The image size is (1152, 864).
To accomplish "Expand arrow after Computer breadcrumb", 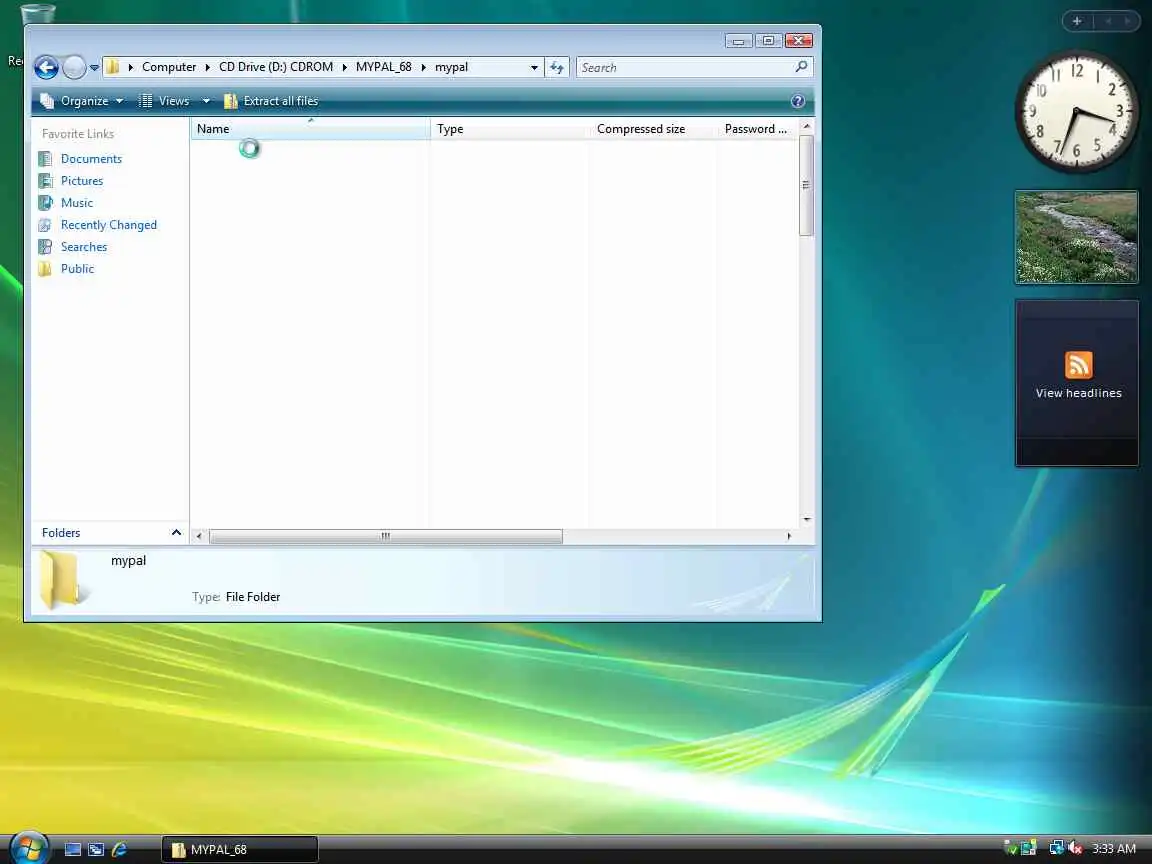I will 207,67.
